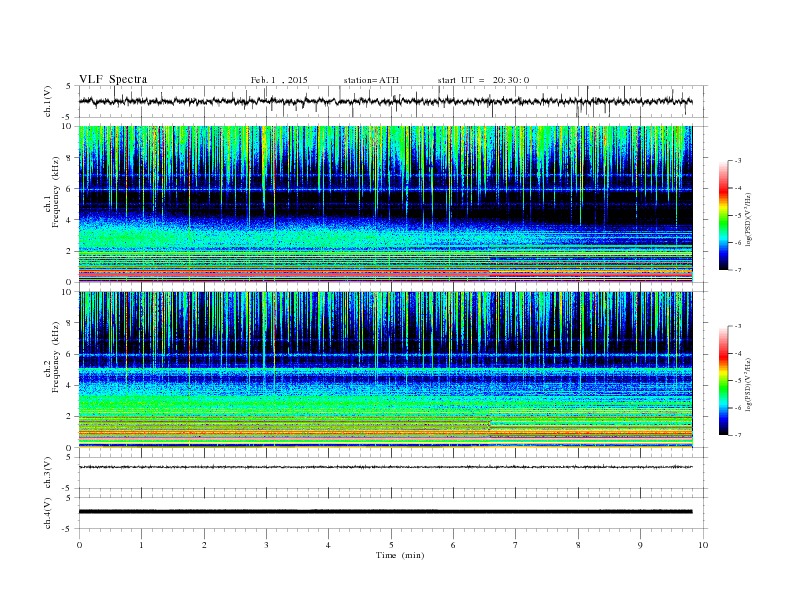
Task: Click the "4" time axis tick label
Action: tap(328, 545)
